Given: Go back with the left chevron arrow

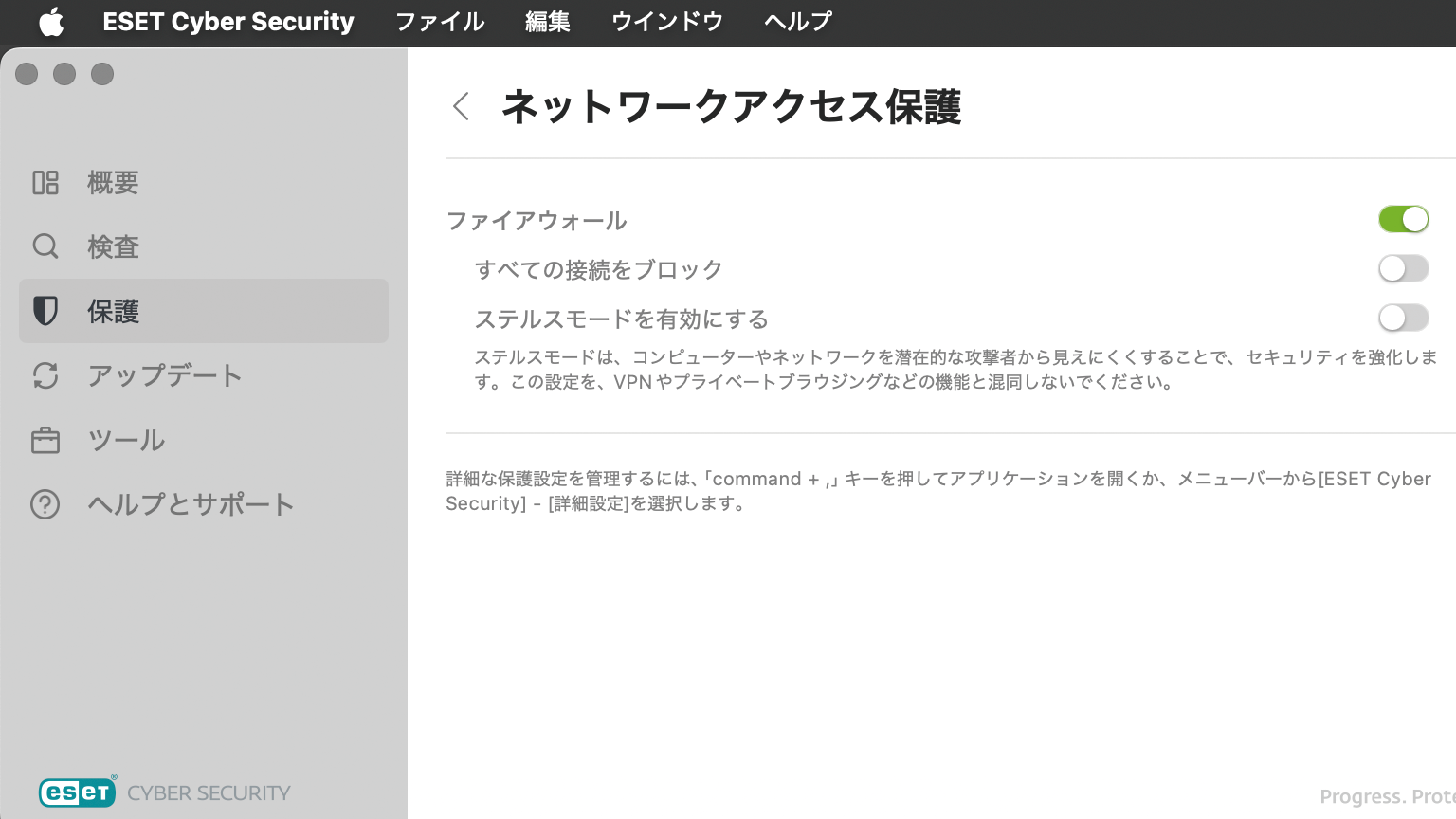Looking at the screenshot, I should coord(462,106).
